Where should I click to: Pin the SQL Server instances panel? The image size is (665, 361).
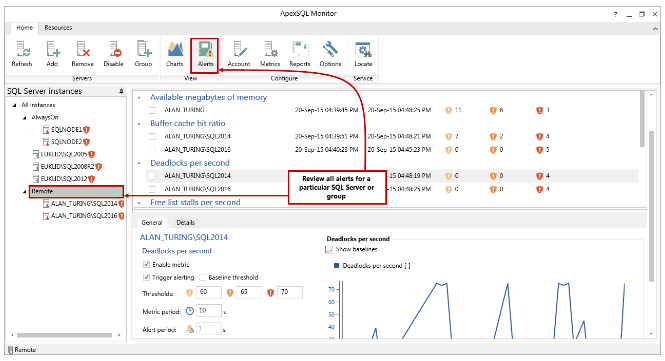coord(121,91)
